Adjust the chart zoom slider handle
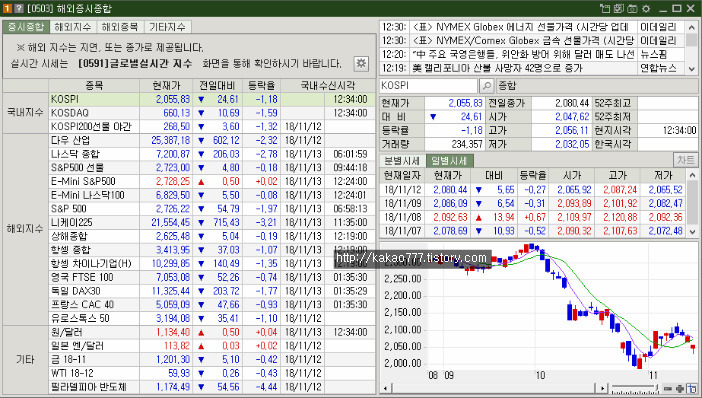The image size is (702, 398). (656, 388)
